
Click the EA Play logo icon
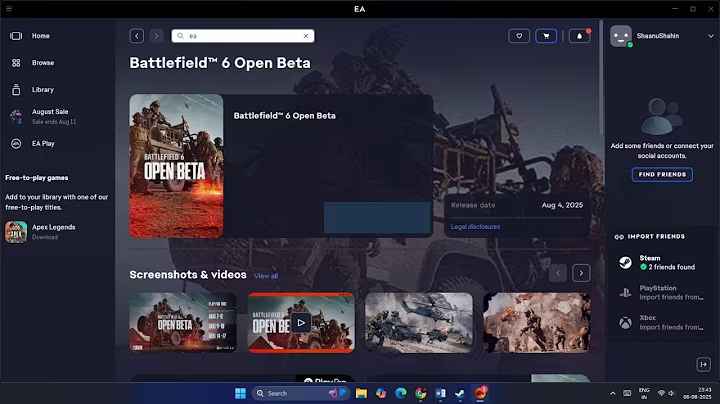pos(16,144)
